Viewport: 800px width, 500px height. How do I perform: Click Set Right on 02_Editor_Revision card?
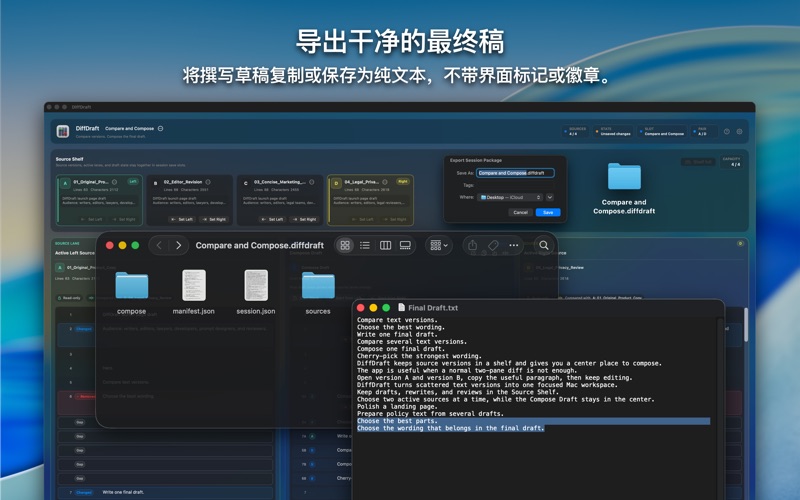[x=214, y=219]
